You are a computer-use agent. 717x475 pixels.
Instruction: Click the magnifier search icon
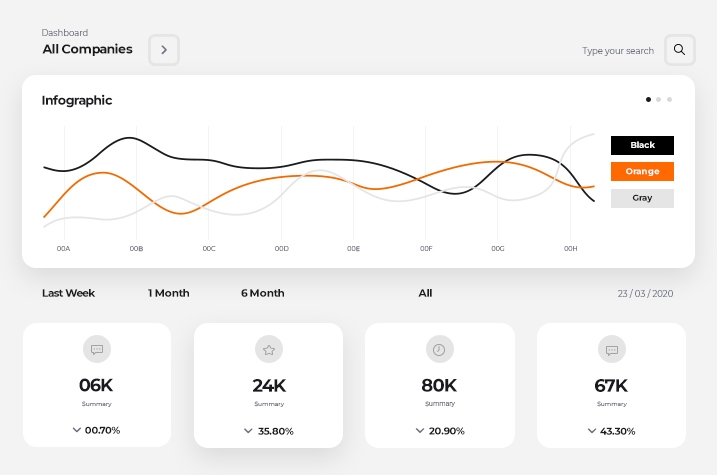tap(679, 49)
